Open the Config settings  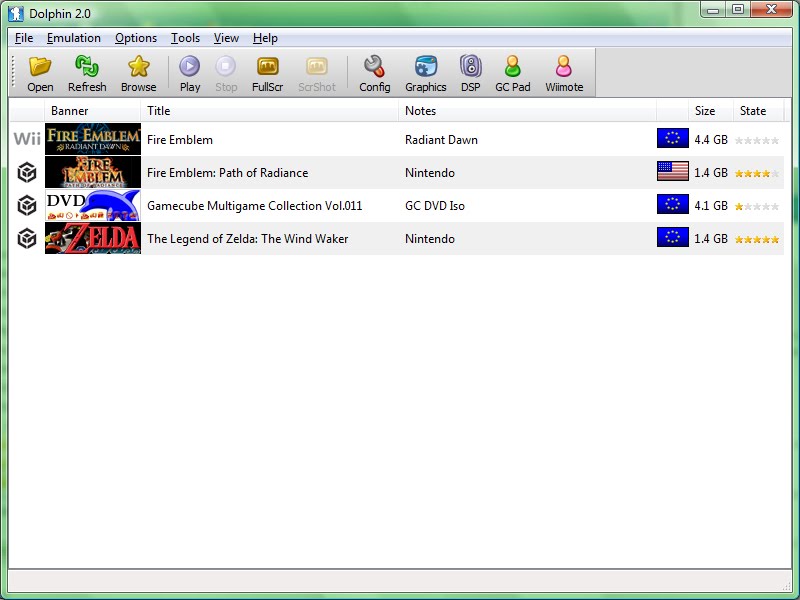[x=374, y=73]
